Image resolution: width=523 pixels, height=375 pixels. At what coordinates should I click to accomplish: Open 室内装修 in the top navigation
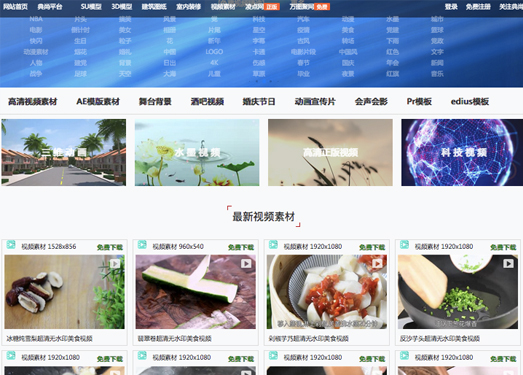(x=188, y=7)
